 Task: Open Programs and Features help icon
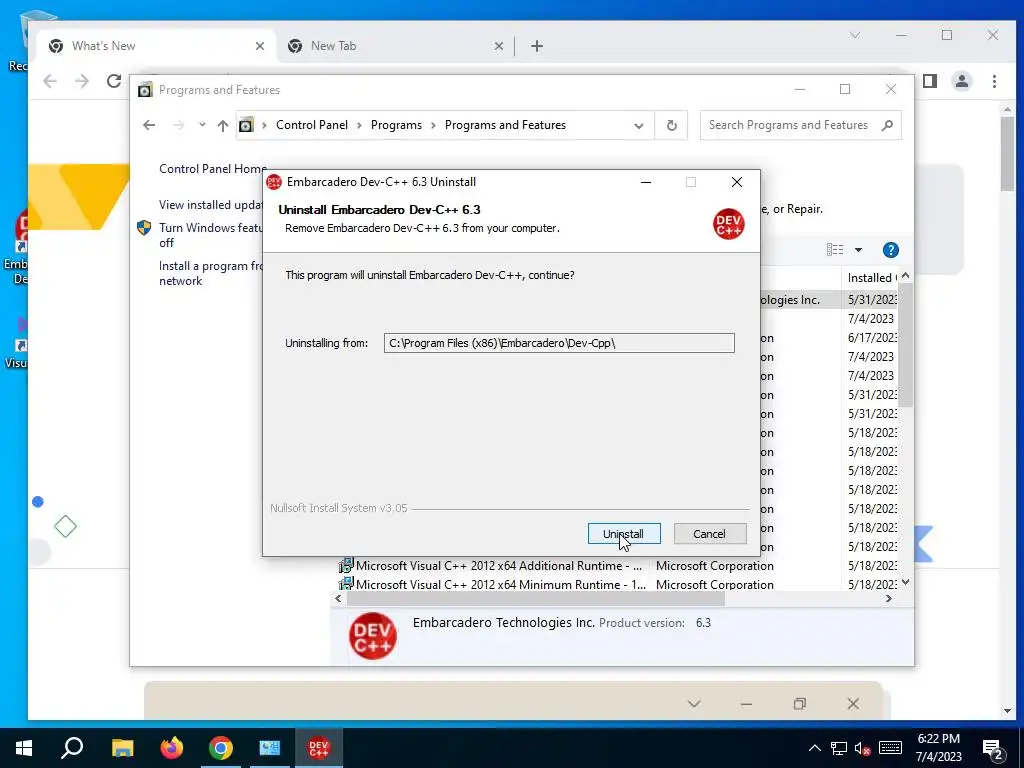tap(890, 250)
